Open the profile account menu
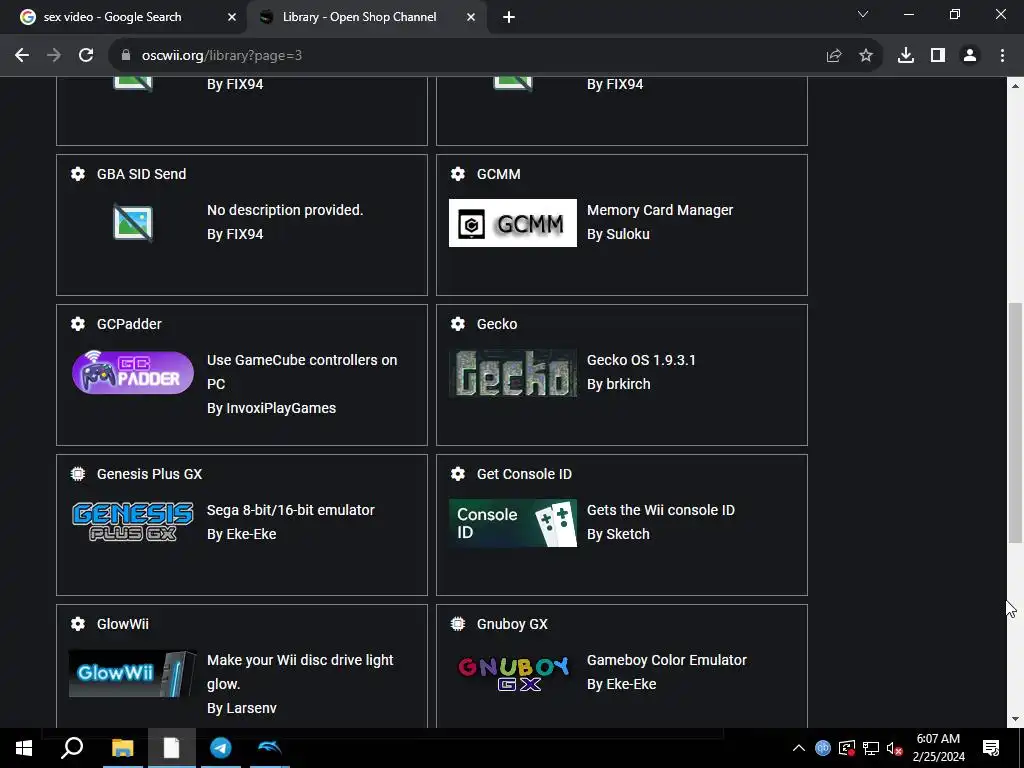This screenshot has width=1024, height=768. coord(970,56)
